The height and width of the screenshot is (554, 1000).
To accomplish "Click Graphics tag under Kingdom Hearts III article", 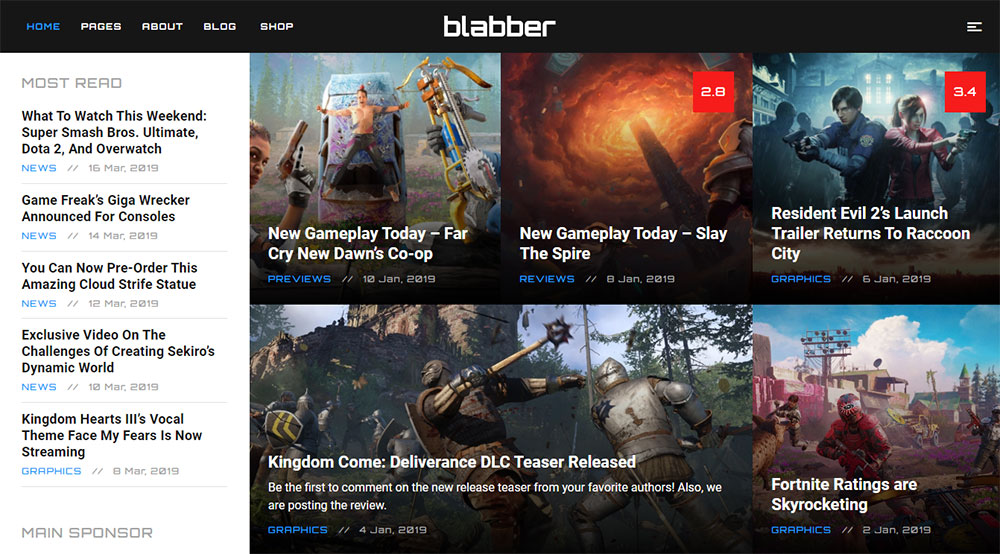I will [x=52, y=471].
